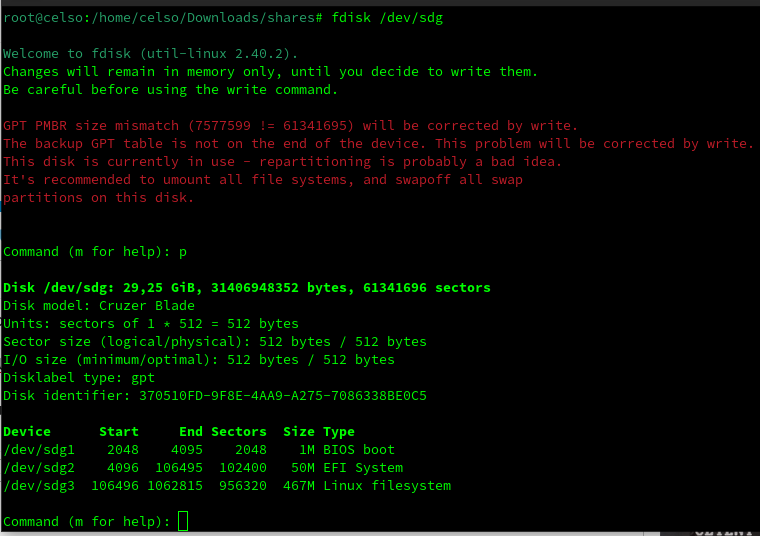The height and width of the screenshot is (536, 760).
Task: Click the terminal cursor block at the prompt
Action: pos(183,521)
